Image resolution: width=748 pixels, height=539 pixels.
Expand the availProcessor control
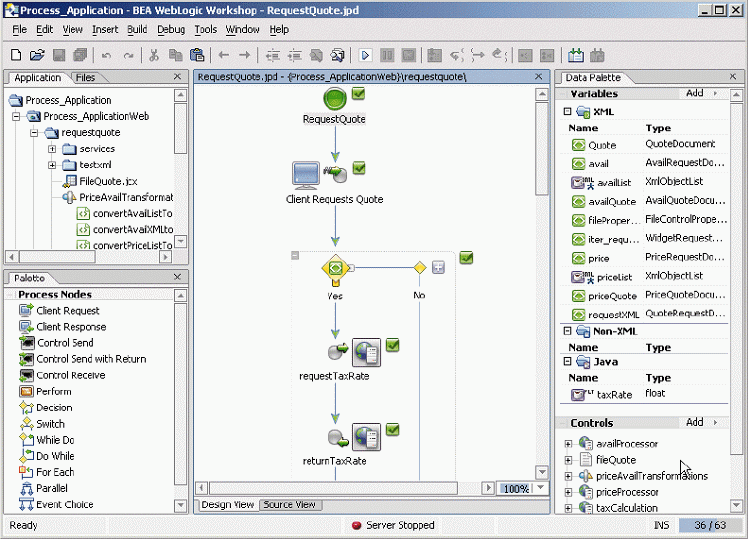coord(568,444)
